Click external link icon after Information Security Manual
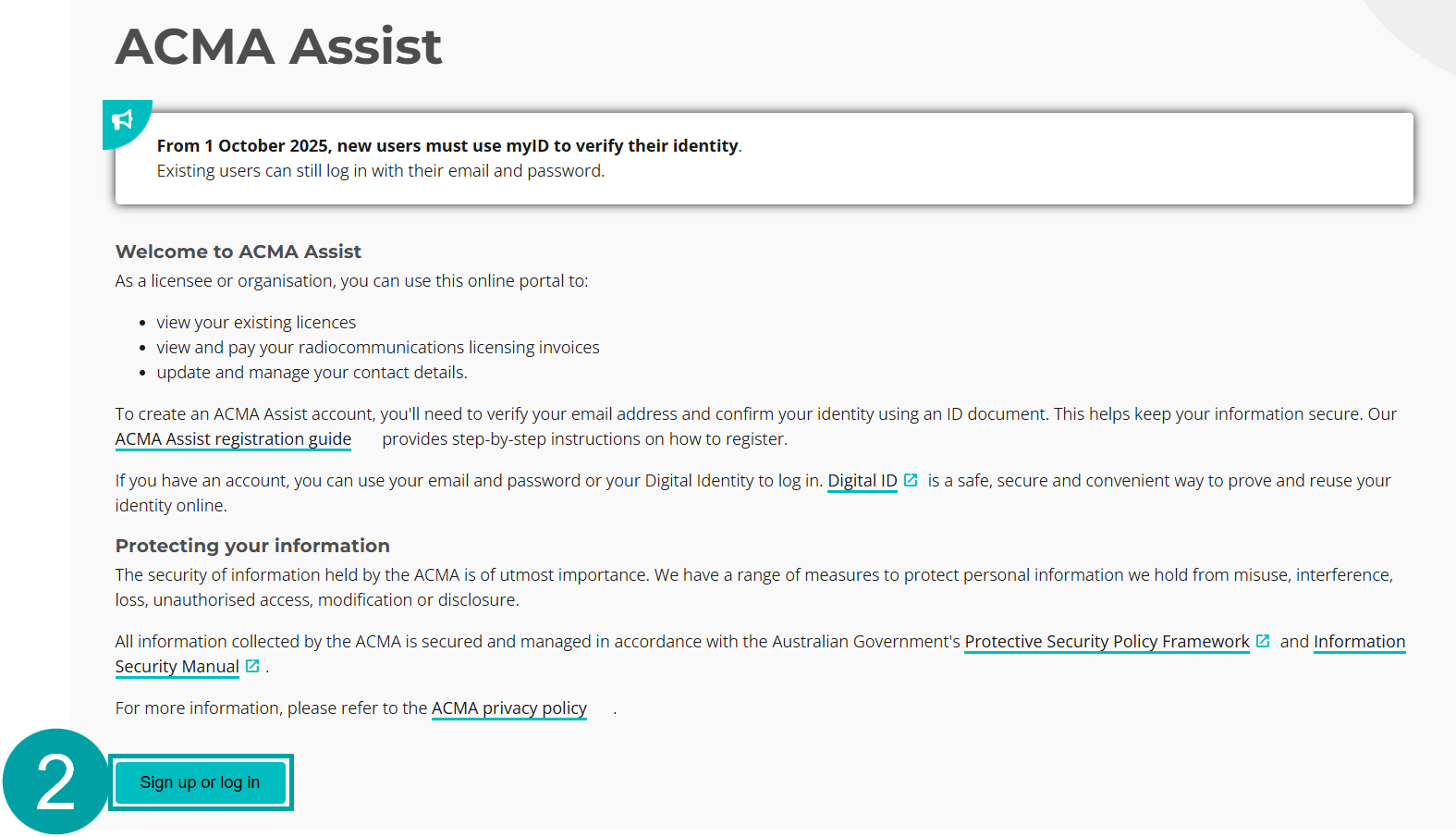Image resolution: width=1456 pixels, height=837 pixels. (x=251, y=666)
